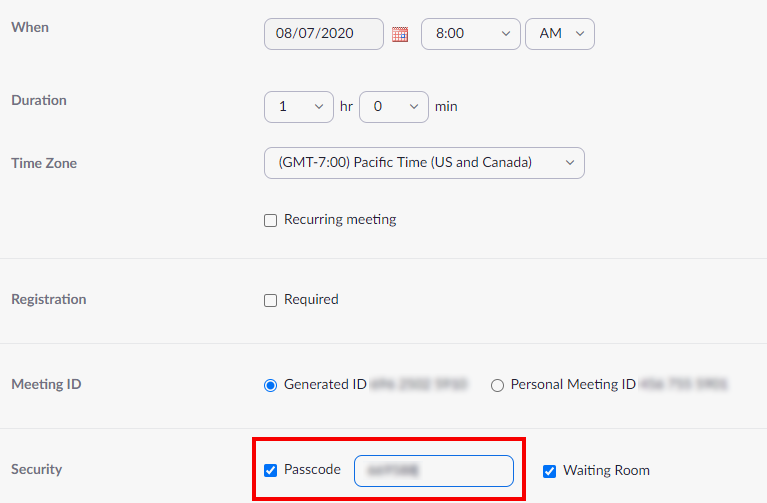This screenshot has height=503, width=767.
Task: Click the Security row label
Action: (36, 469)
